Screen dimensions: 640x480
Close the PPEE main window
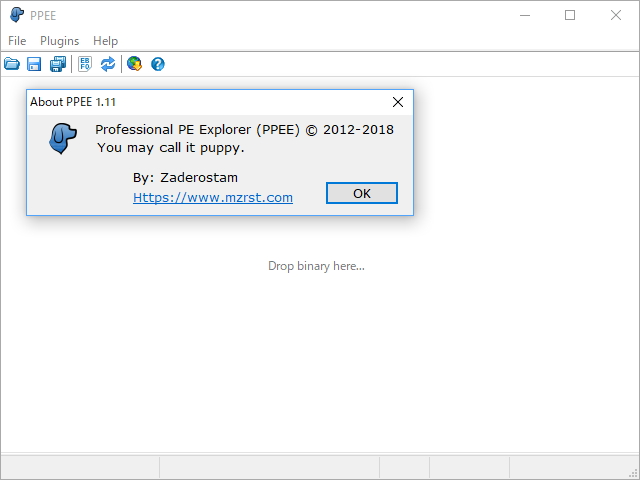click(x=616, y=16)
